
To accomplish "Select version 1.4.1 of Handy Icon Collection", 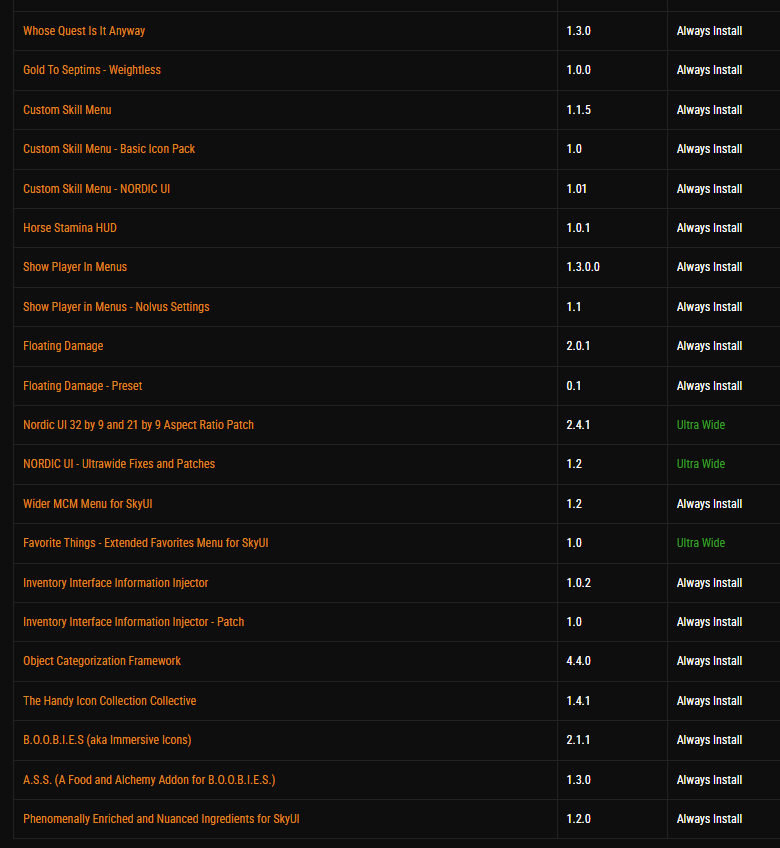I will (578, 700).
